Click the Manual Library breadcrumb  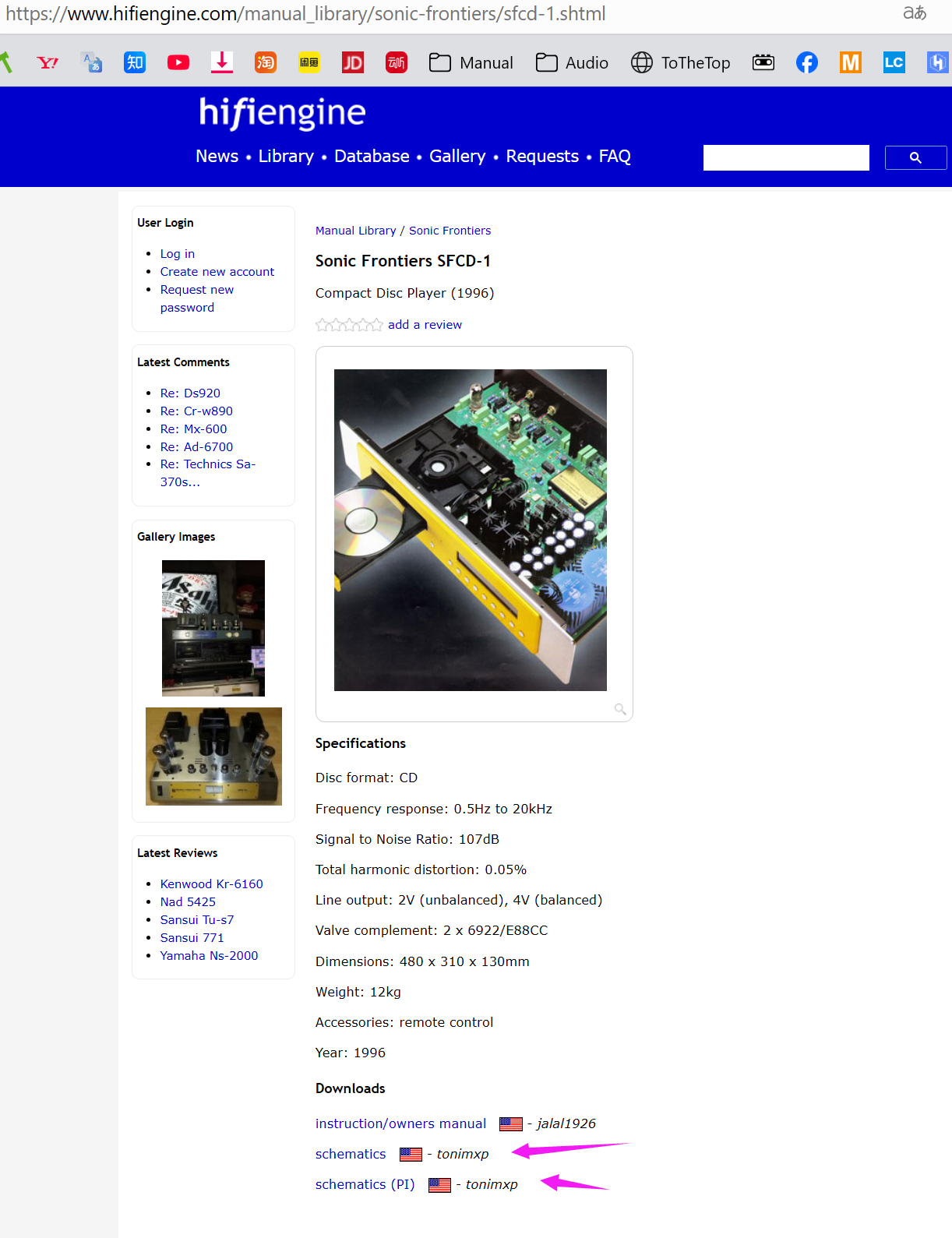pos(356,231)
